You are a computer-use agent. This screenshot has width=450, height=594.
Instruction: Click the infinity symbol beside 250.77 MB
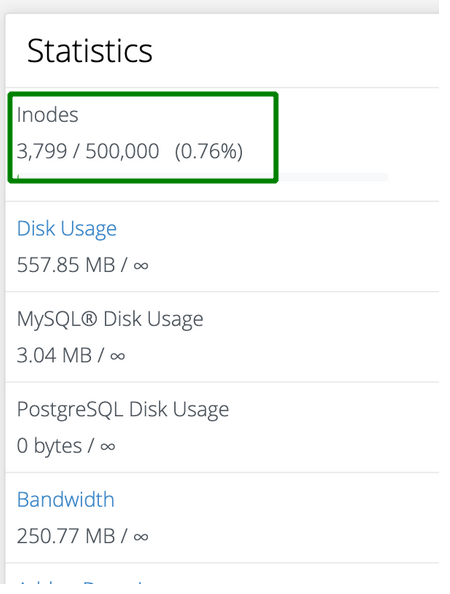coord(141,537)
